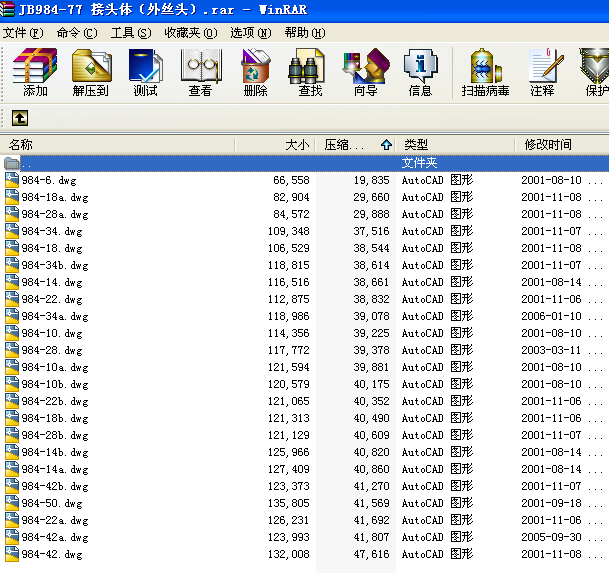Click the Add (添加) toolbar icon
The image size is (609, 573).
35,66
